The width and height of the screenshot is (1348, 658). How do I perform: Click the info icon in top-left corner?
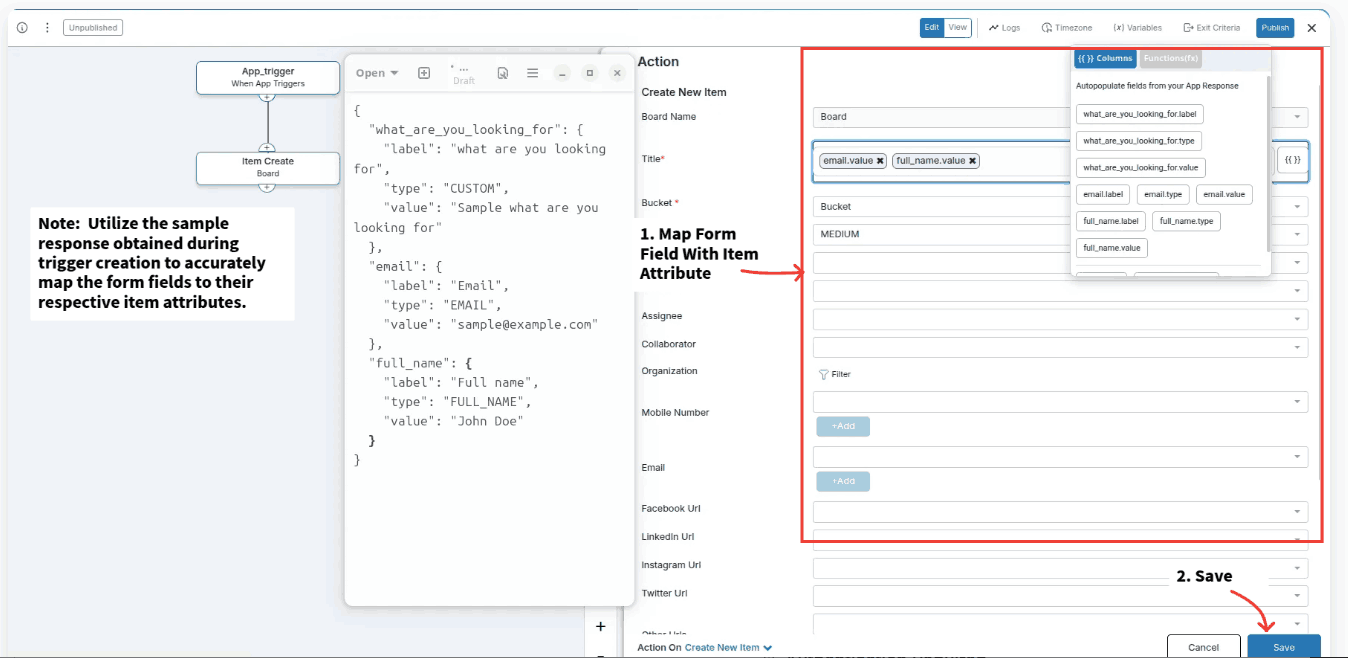pos(22,28)
